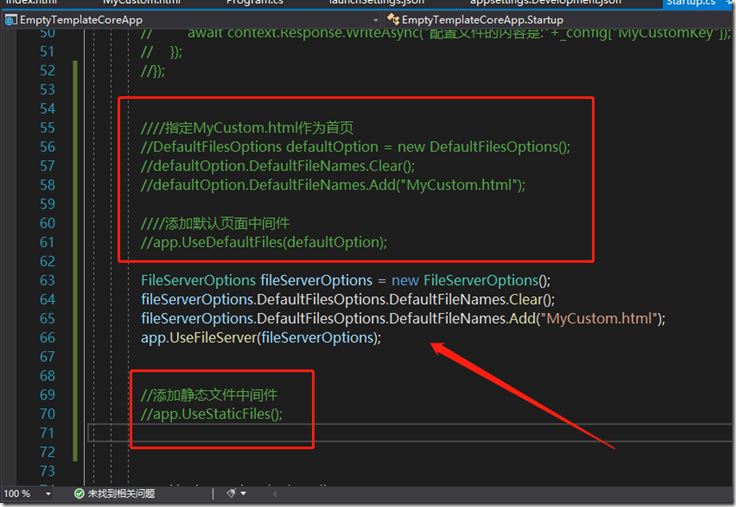736x507 pixels.
Task: Click the "MyCustom.html" string on line 65
Action: (599, 319)
